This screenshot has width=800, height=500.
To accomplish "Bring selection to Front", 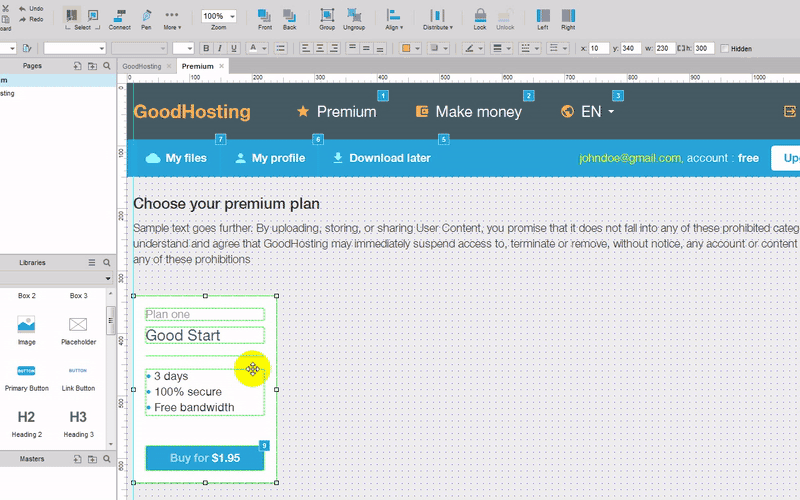I will [x=264, y=16].
